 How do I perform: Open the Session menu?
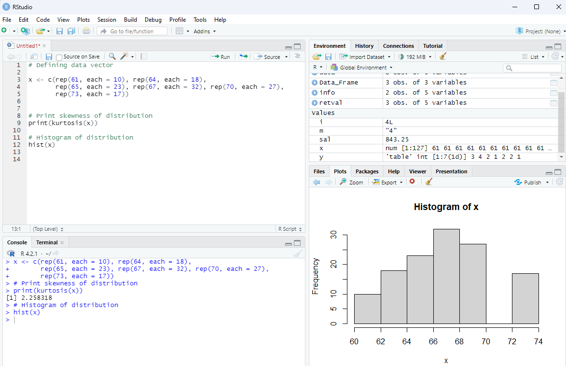tap(106, 19)
